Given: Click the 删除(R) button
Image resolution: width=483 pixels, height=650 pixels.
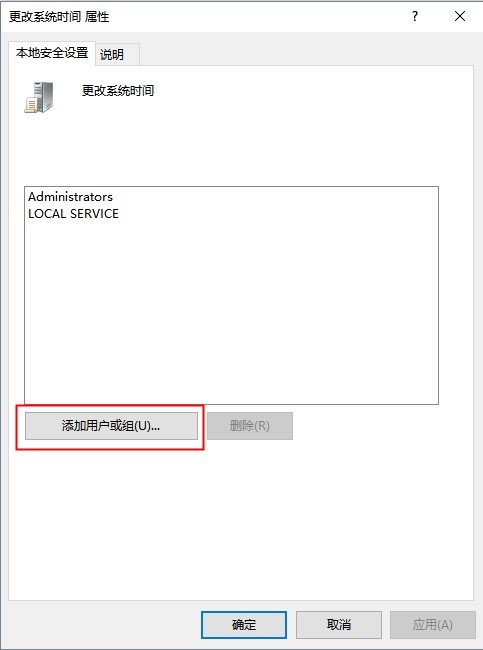Looking at the screenshot, I should pyautogui.click(x=250, y=426).
